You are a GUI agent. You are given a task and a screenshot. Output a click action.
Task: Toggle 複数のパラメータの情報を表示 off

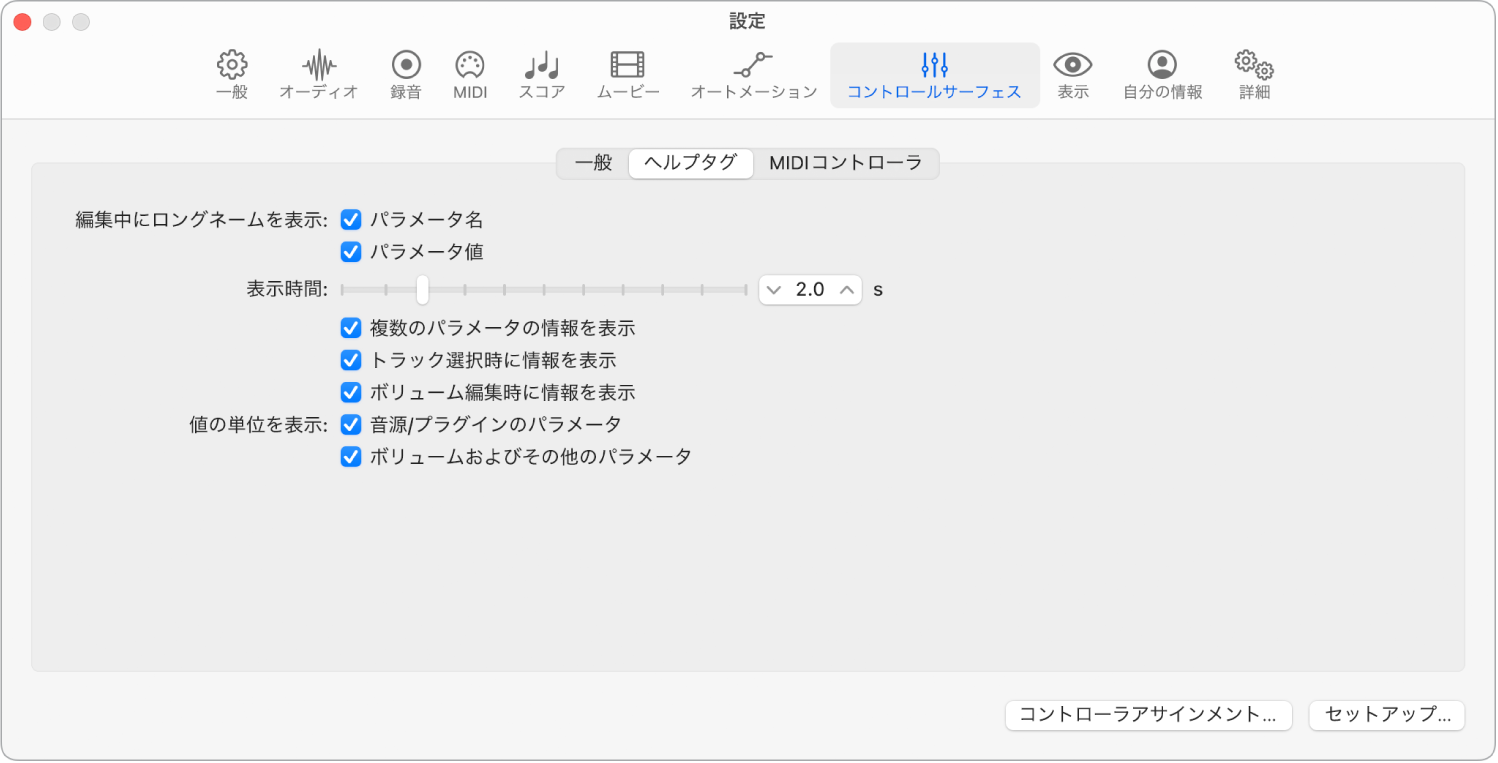tap(350, 327)
